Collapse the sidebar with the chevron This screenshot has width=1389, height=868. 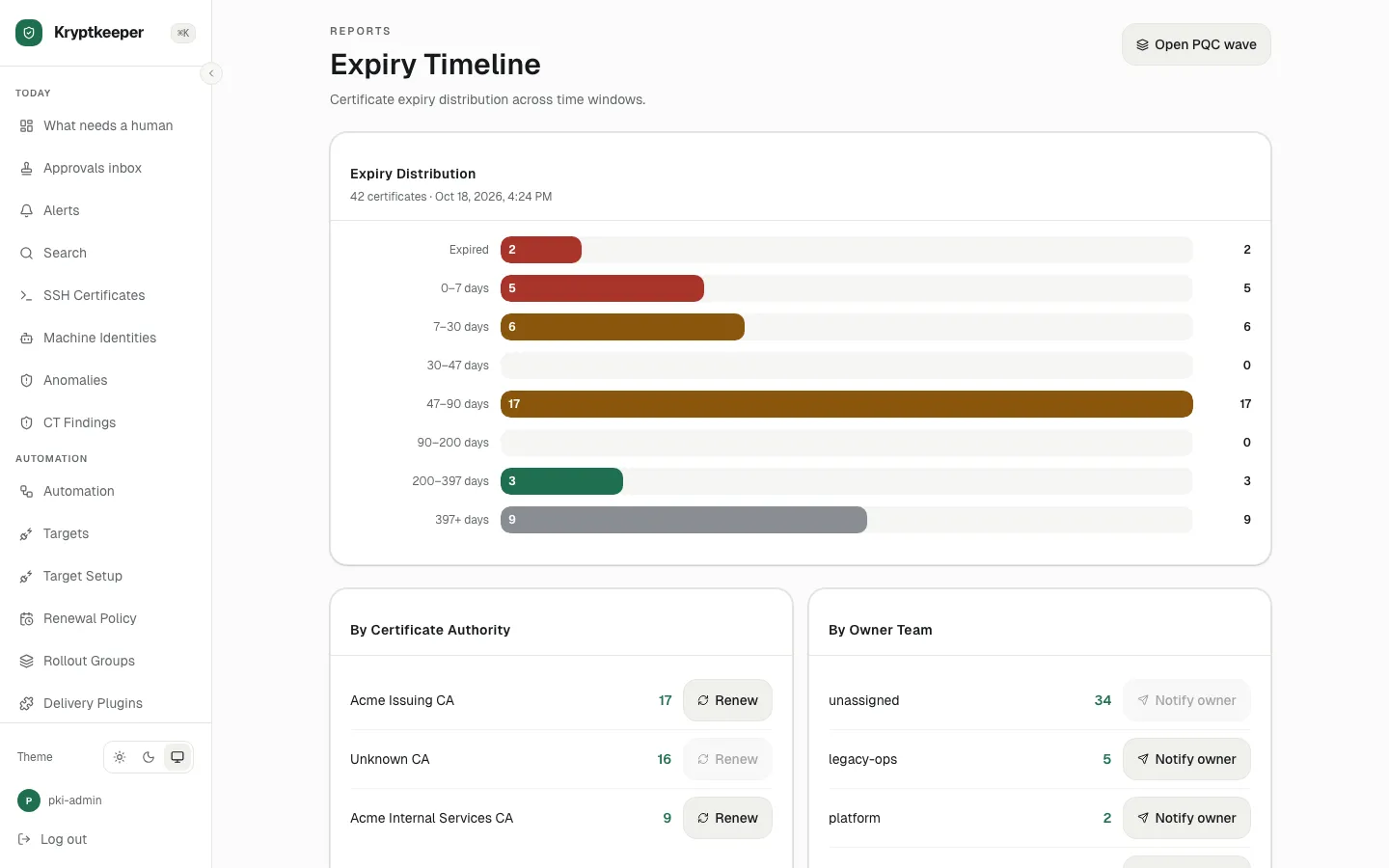pyautogui.click(x=211, y=73)
